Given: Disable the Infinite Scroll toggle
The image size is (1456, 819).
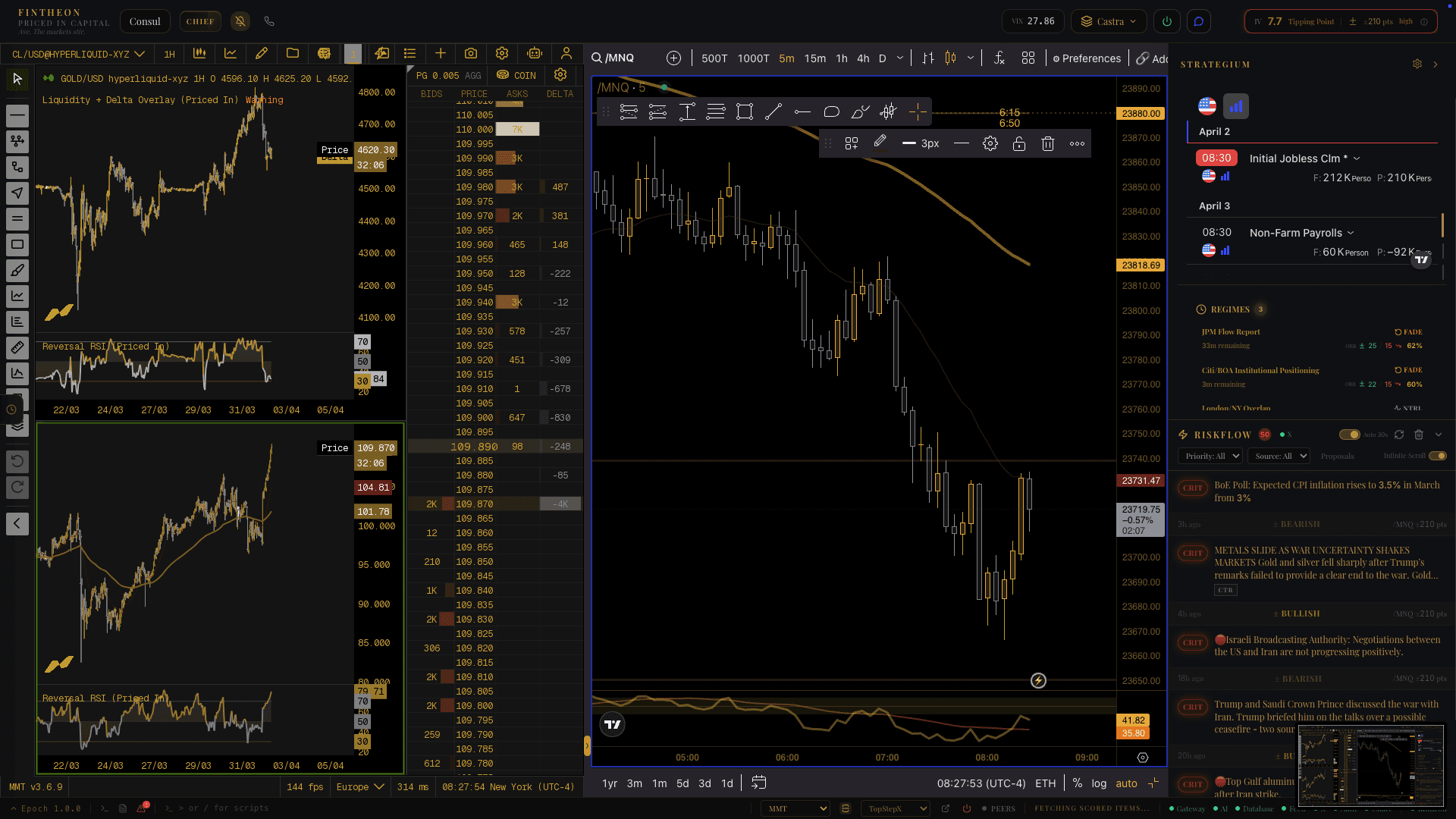Looking at the screenshot, I should click(x=1437, y=456).
